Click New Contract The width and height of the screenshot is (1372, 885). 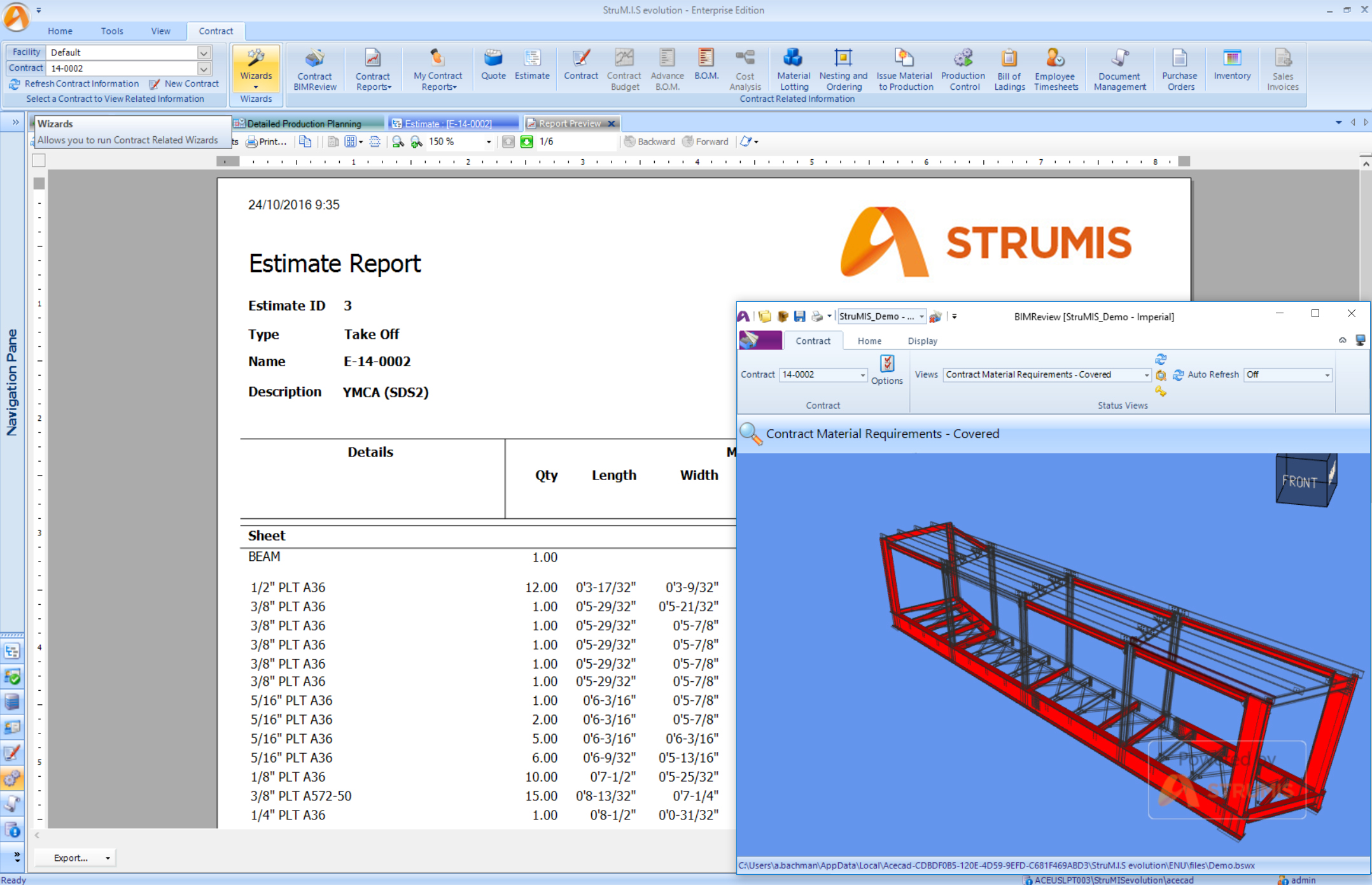pos(185,83)
